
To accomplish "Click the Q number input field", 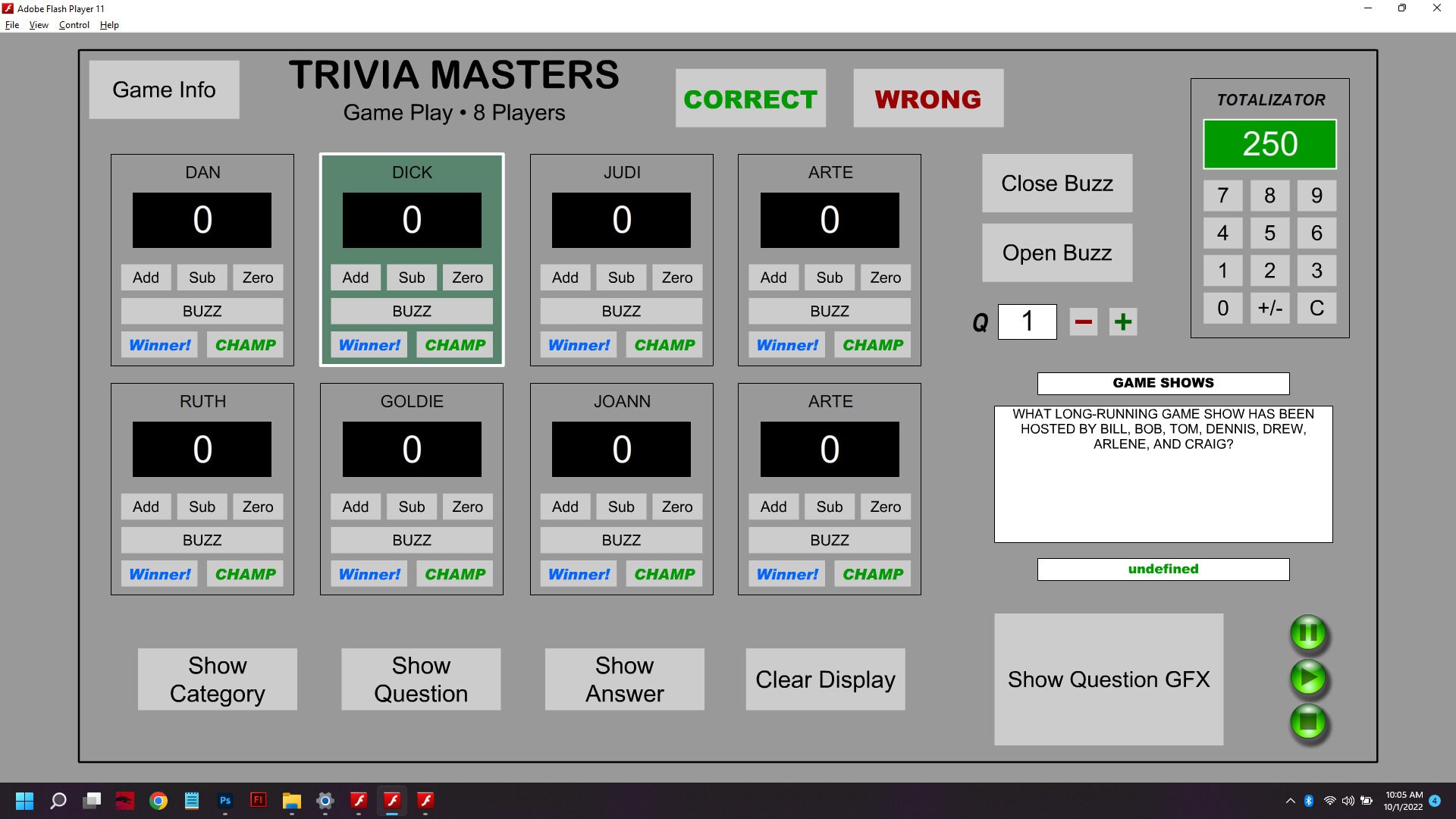I will [x=1027, y=322].
